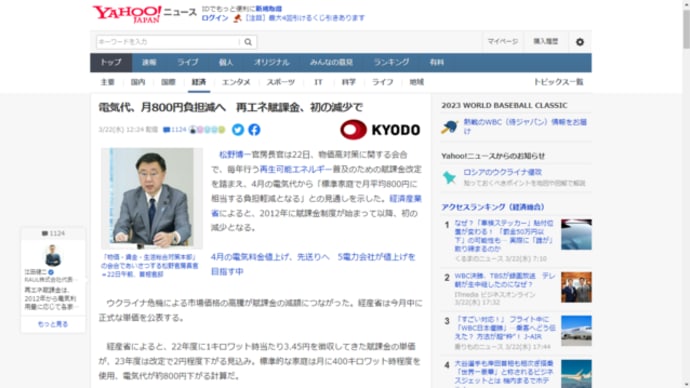Image resolution: width=690 pixels, height=388 pixels.
Task: Select the ライブ tab
Action: [187, 62]
